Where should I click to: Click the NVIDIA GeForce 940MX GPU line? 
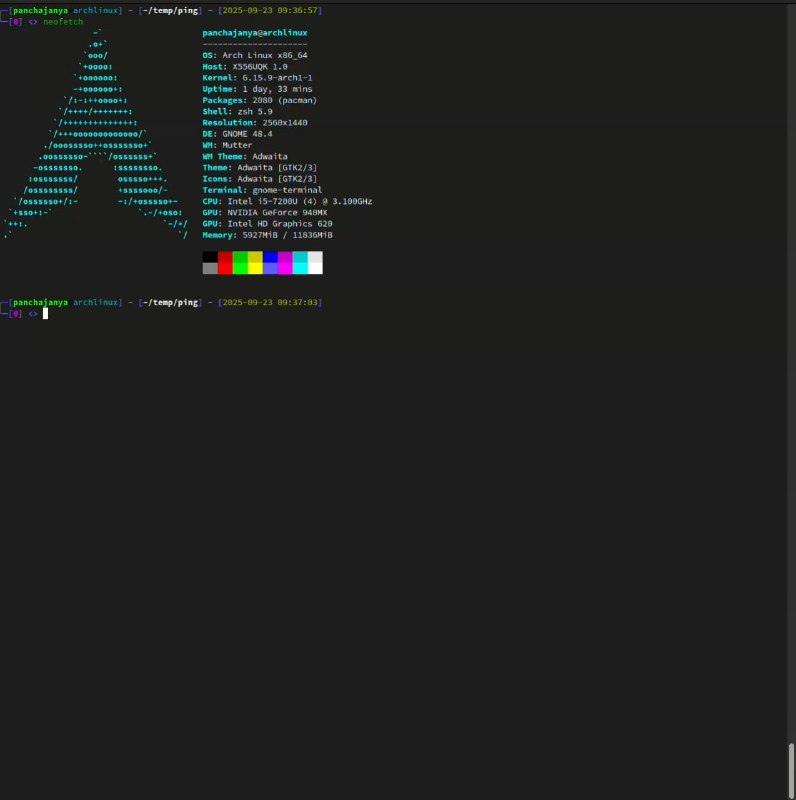coord(264,212)
